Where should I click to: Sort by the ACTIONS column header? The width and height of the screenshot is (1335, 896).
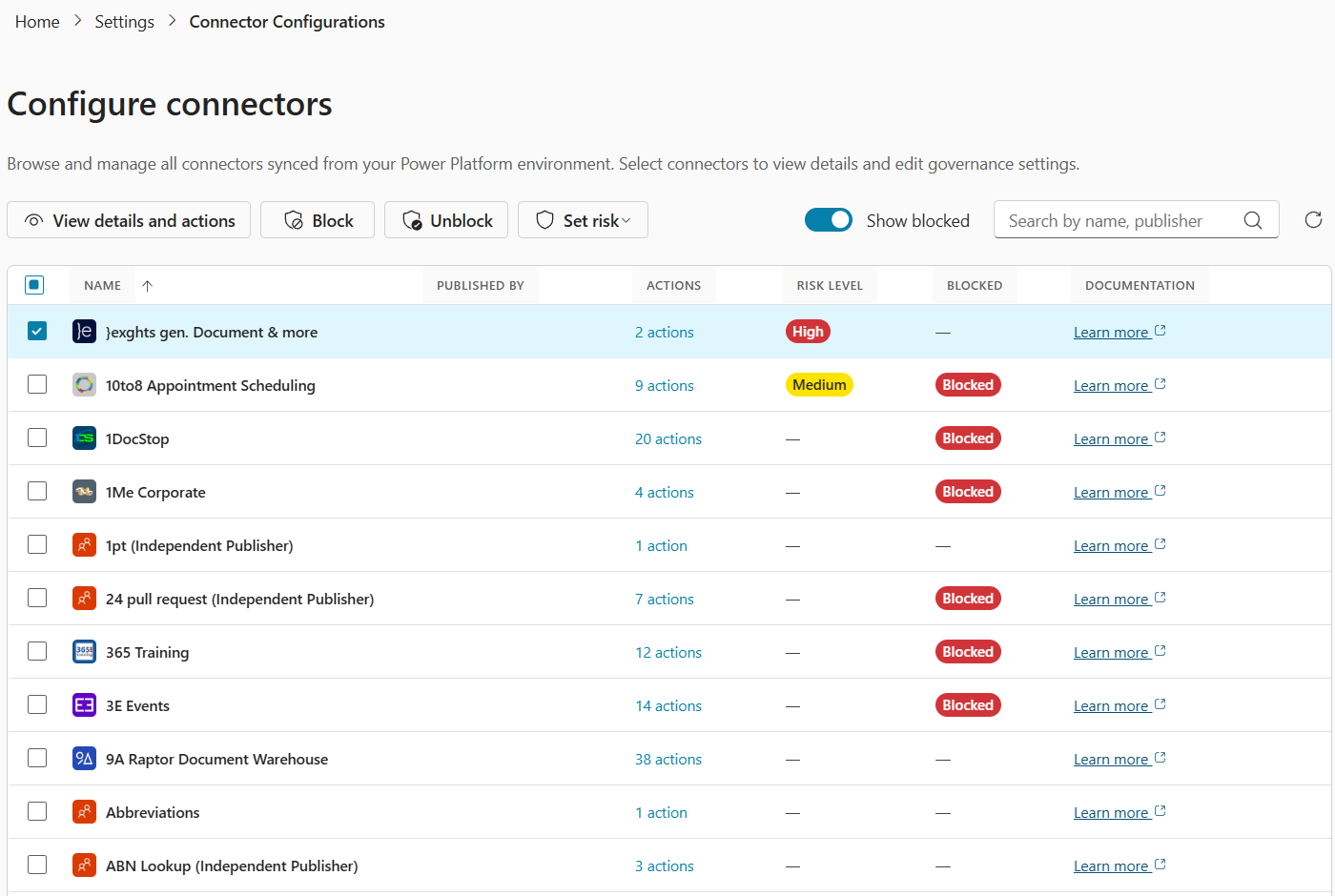coord(673,285)
